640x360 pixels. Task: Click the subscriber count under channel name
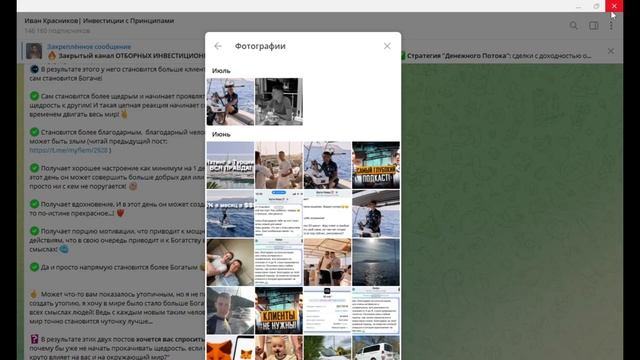pyautogui.click(x=57, y=31)
